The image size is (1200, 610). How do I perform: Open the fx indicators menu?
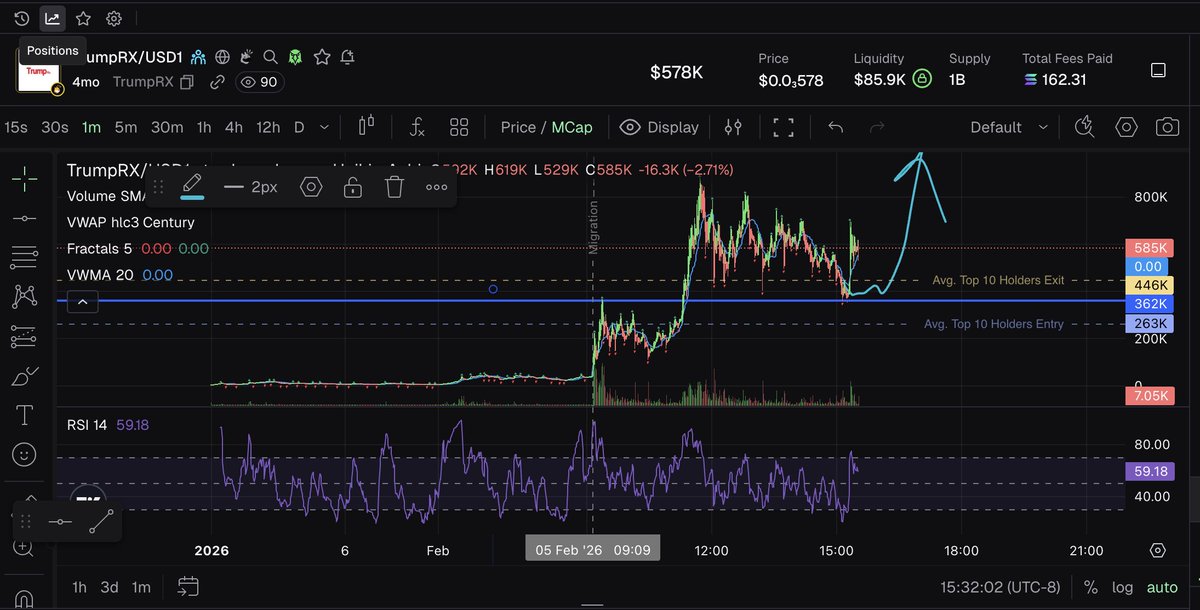[418, 127]
